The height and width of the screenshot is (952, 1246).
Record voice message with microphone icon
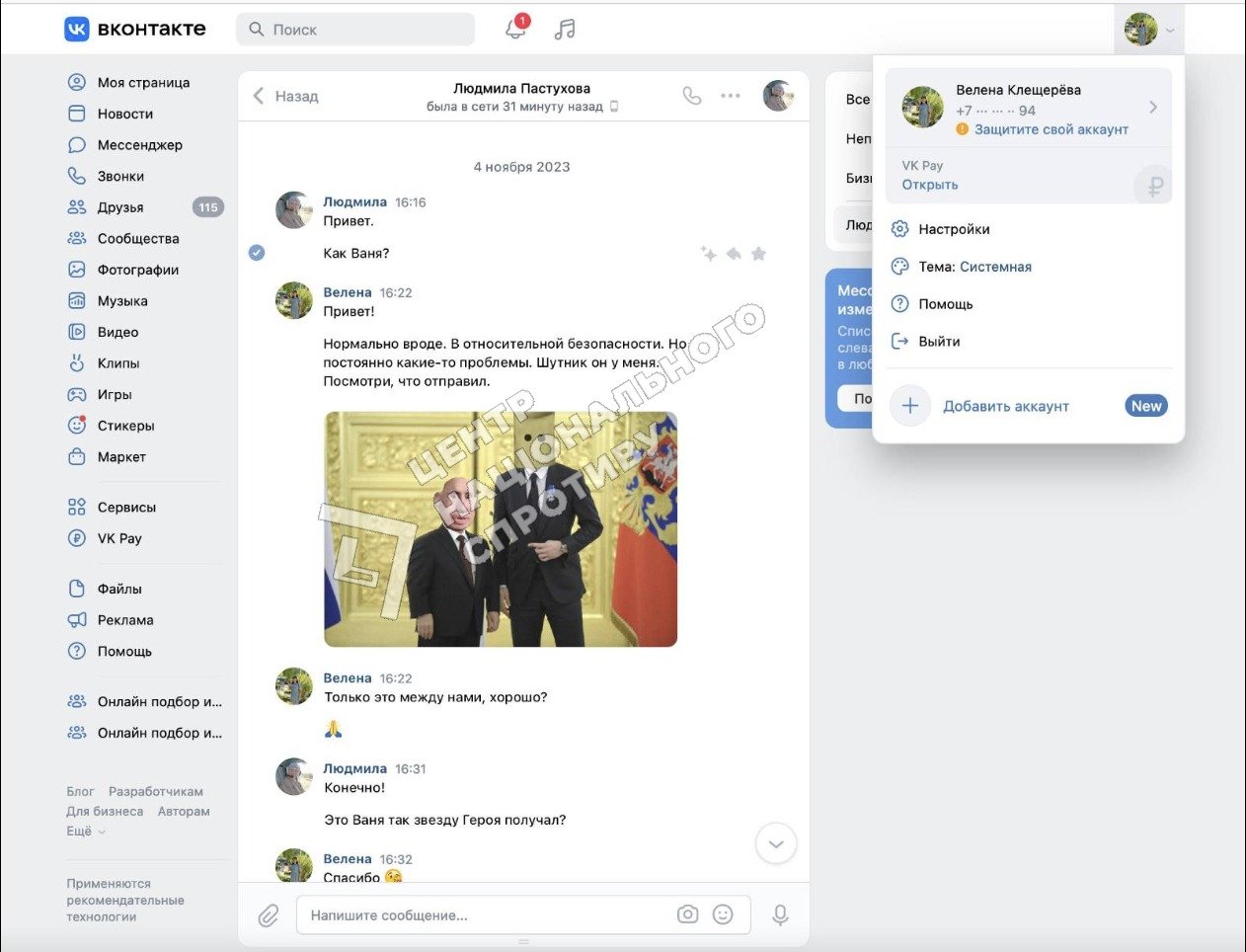(x=780, y=915)
